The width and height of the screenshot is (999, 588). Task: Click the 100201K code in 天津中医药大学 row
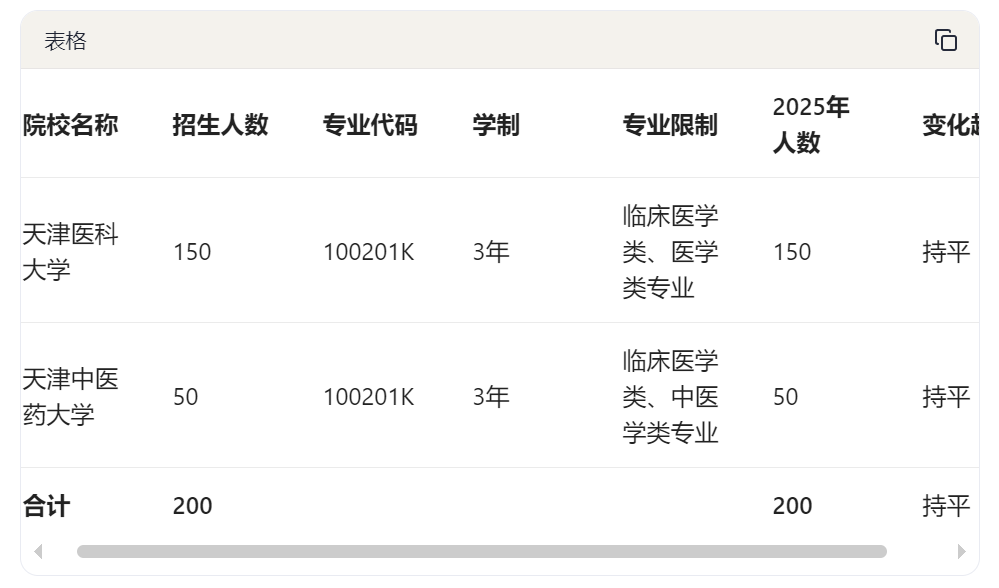[x=369, y=397]
